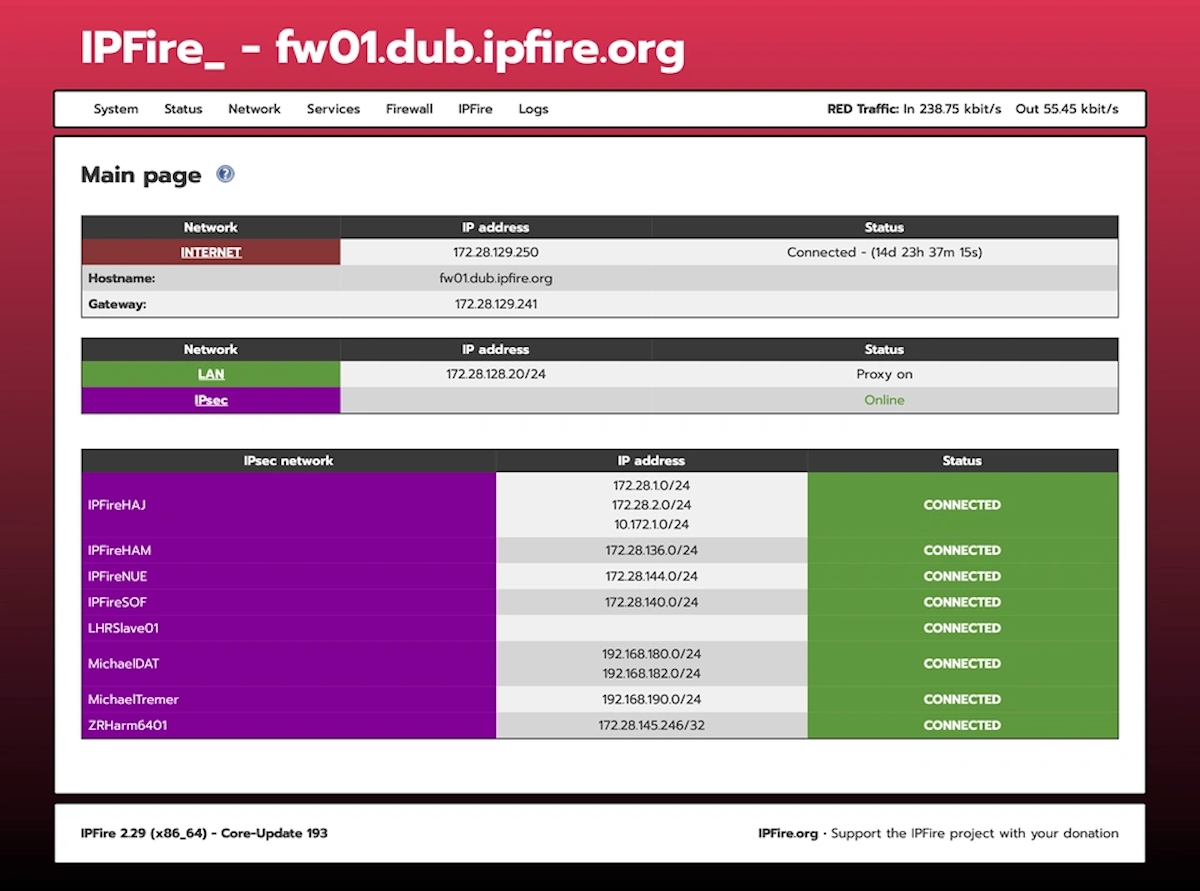Click the IPFire fw01.dub.ipfire.org page title

(383, 49)
